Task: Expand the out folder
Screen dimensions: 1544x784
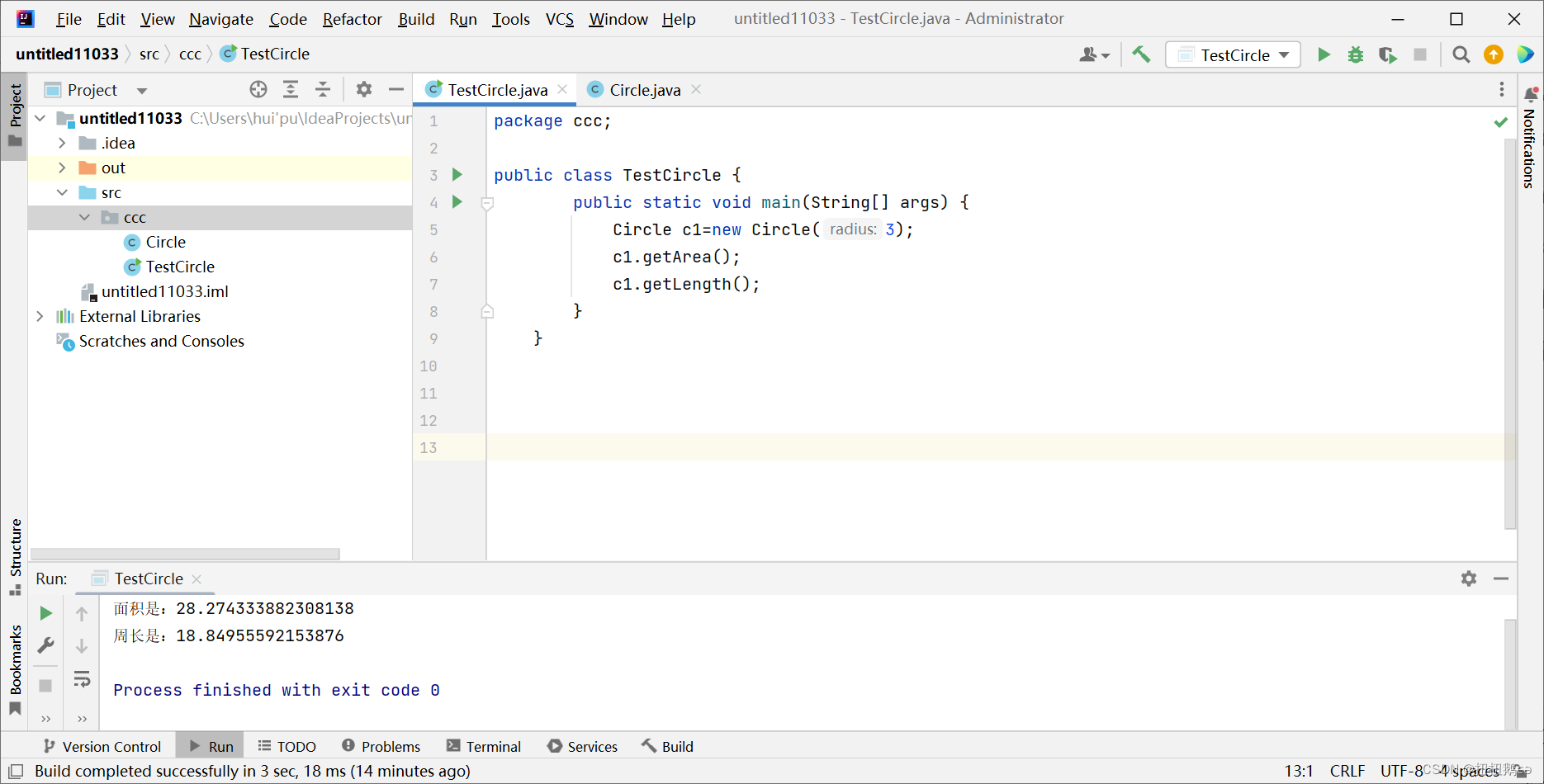Action: pos(62,168)
